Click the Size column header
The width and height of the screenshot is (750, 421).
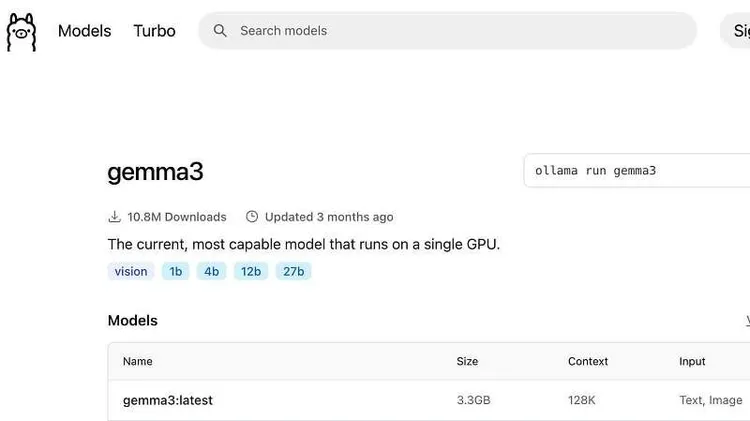click(468, 361)
